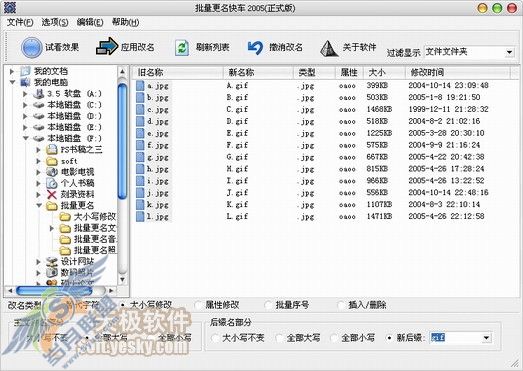Click the 试看效果 preview icon

pyautogui.click(x=31, y=47)
